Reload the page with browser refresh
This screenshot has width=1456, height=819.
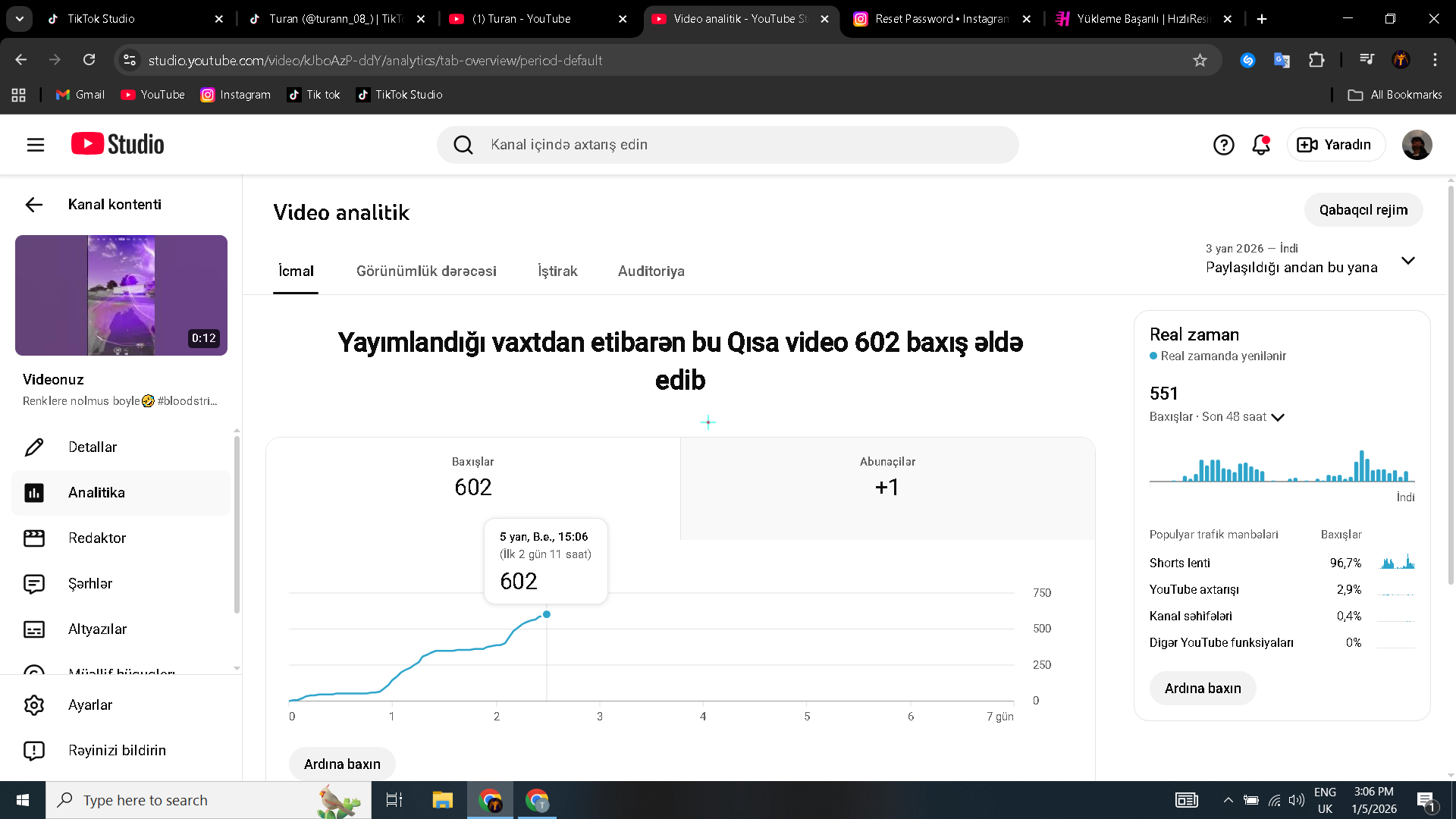(89, 60)
